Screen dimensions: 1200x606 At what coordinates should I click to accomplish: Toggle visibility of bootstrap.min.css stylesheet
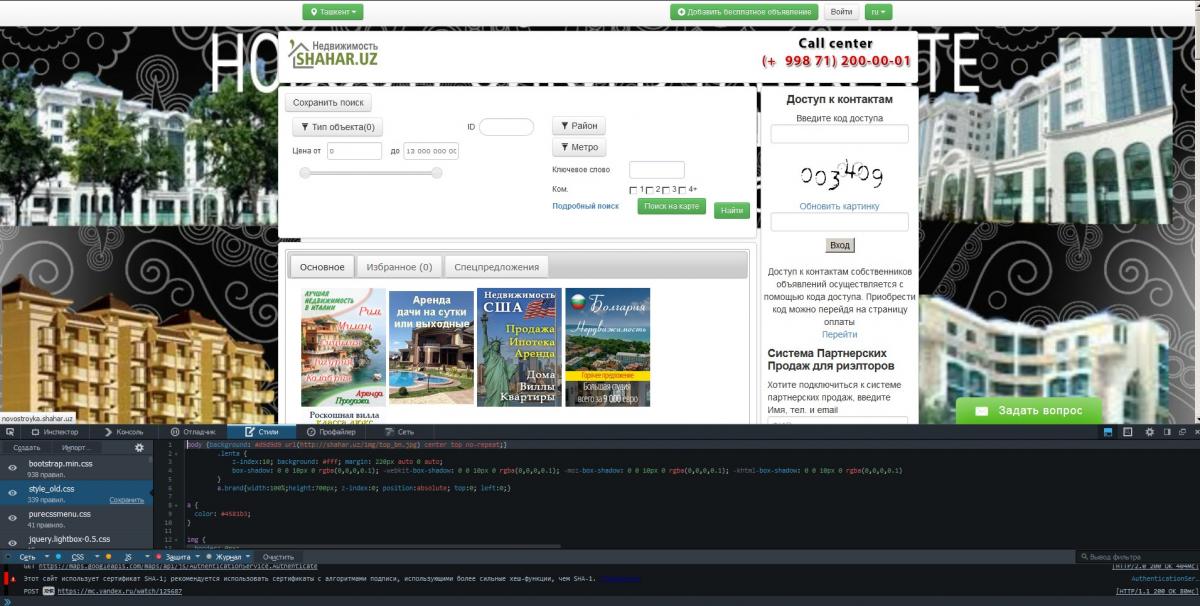point(13,469)
